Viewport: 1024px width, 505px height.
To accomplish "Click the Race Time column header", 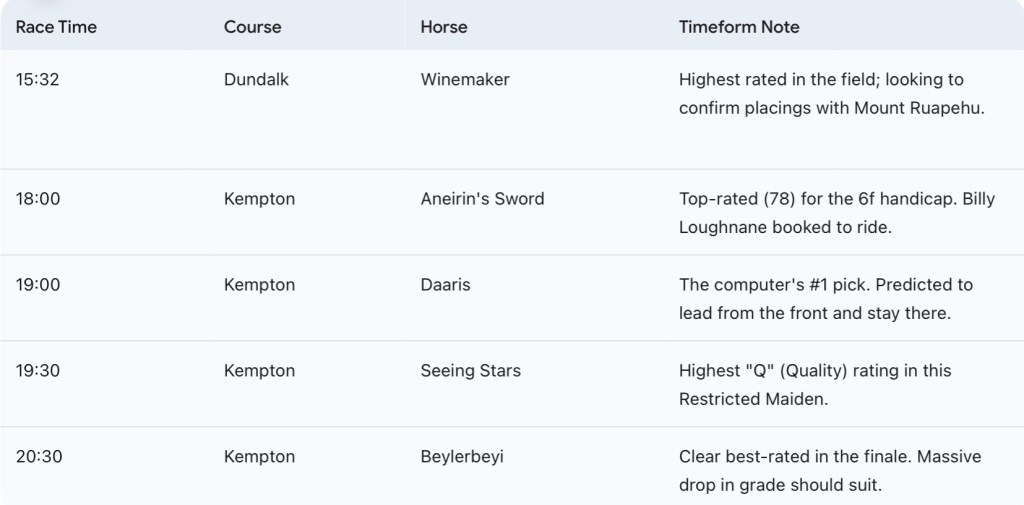I will 56,27.
